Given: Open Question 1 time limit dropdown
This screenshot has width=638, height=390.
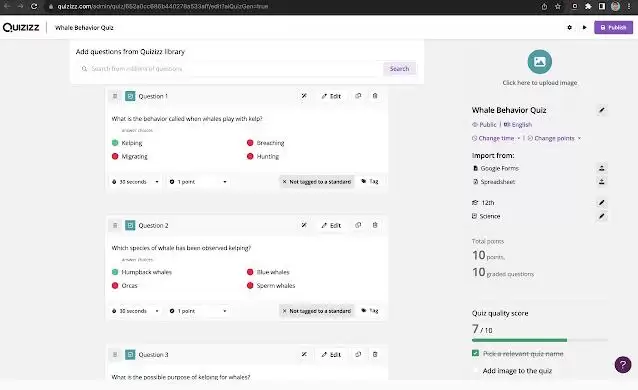Looking at the screenshot, I should click(x=135, y=182).
